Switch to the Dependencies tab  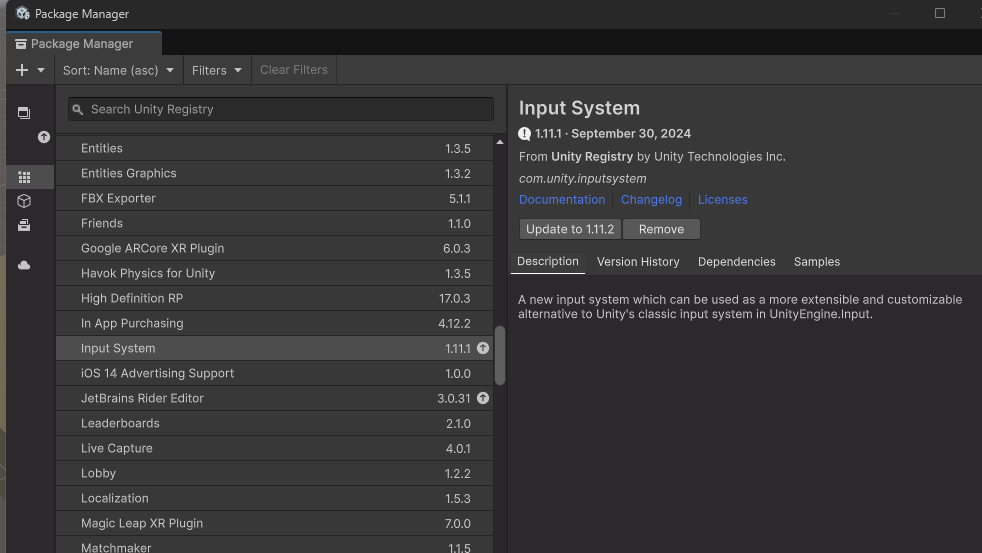tap(736, 262)
